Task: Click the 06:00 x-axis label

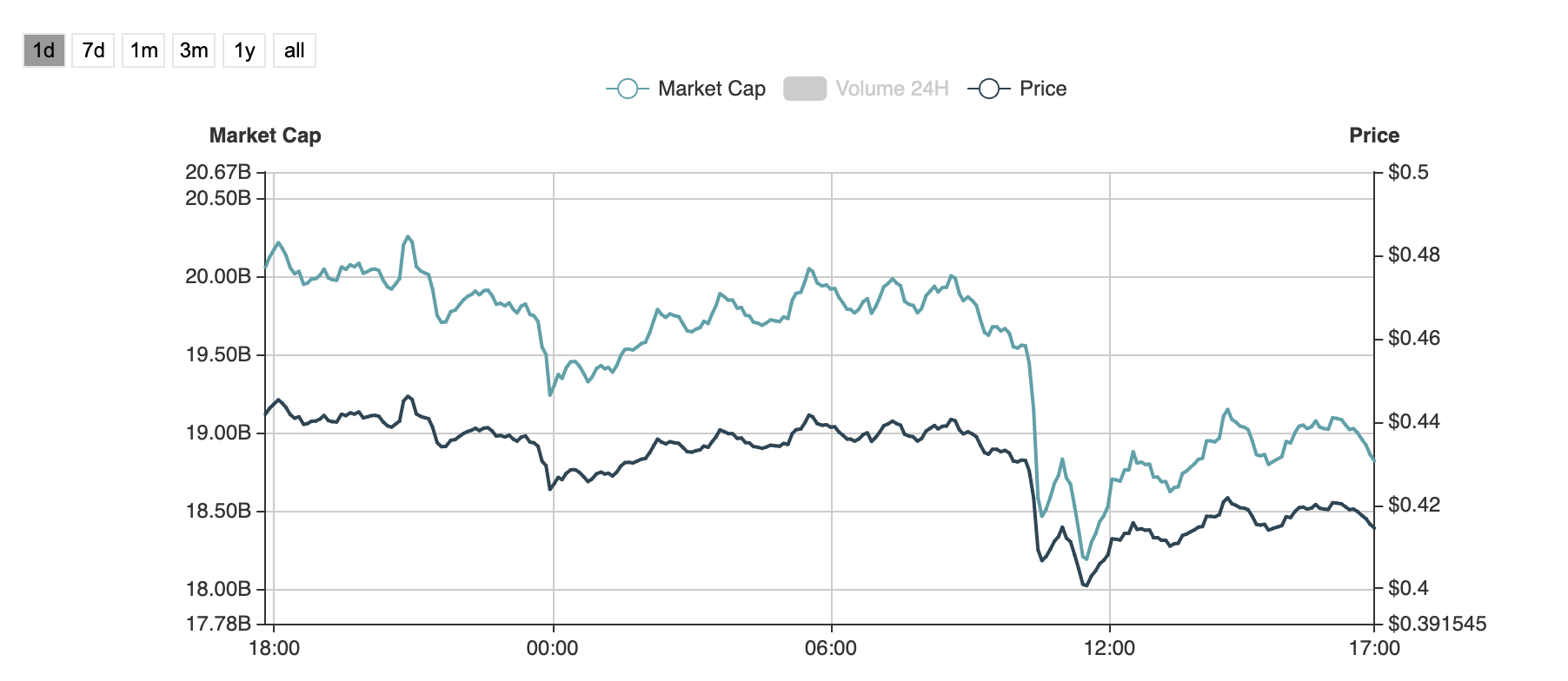Action: (x=831, y=648)
